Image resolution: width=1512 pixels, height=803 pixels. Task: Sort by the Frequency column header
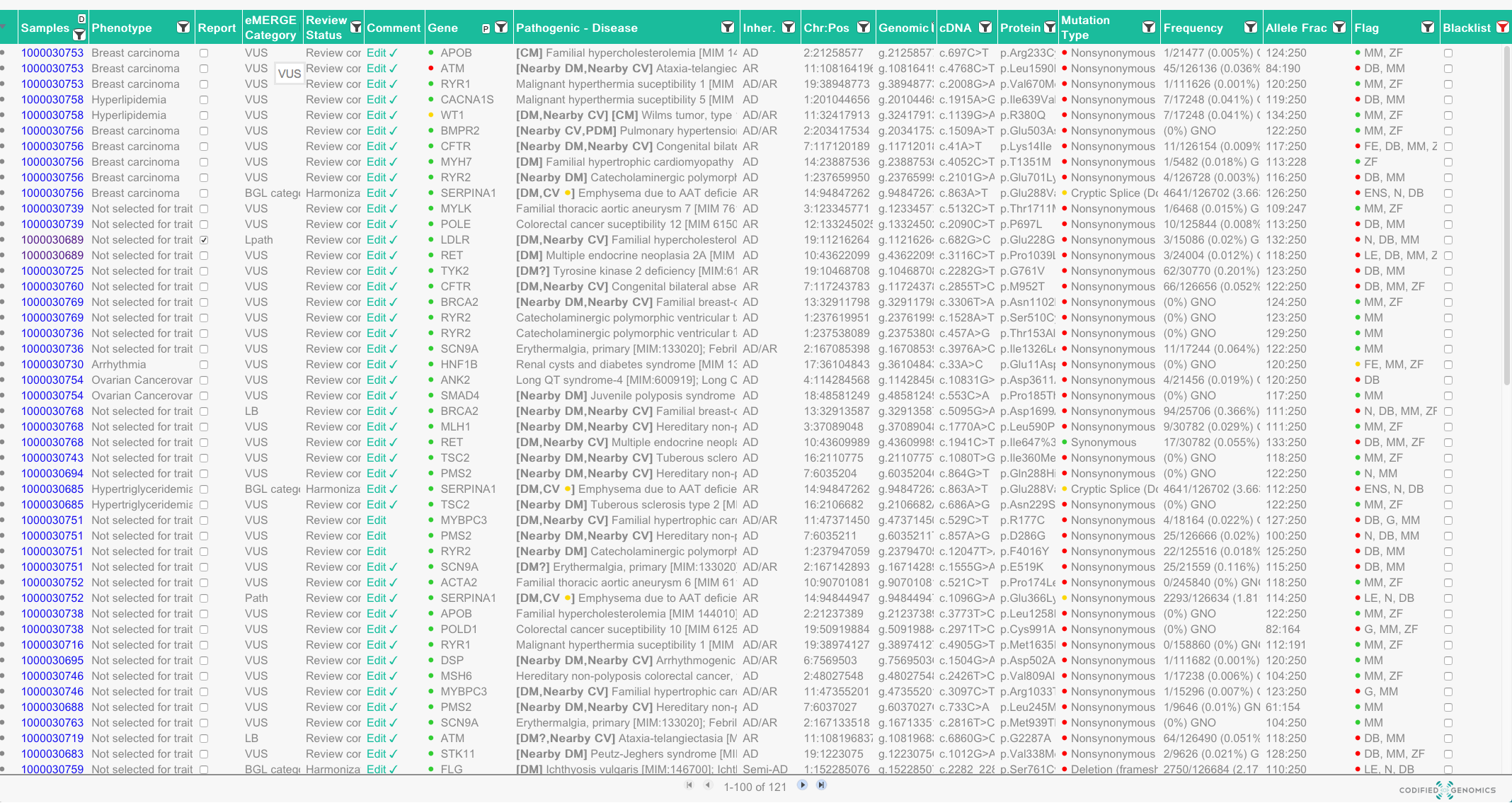coord(1193,28)
